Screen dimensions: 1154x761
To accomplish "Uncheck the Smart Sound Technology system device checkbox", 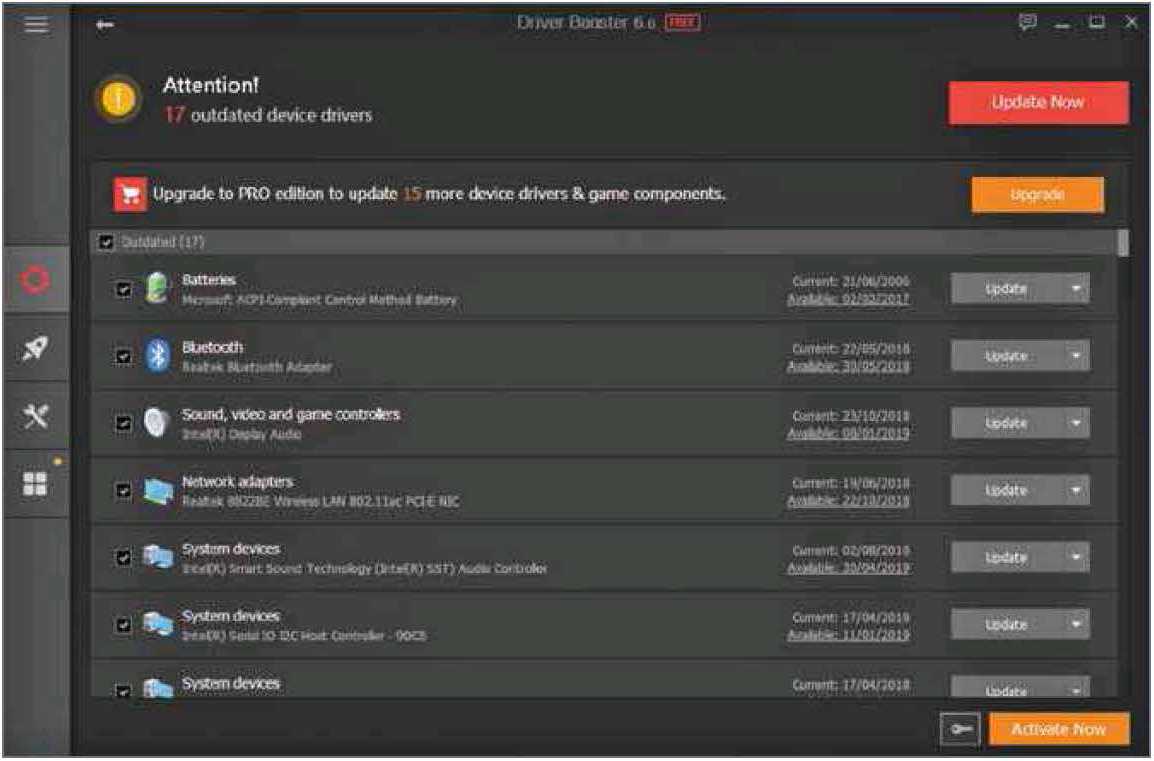I will [x=124, y=558].
